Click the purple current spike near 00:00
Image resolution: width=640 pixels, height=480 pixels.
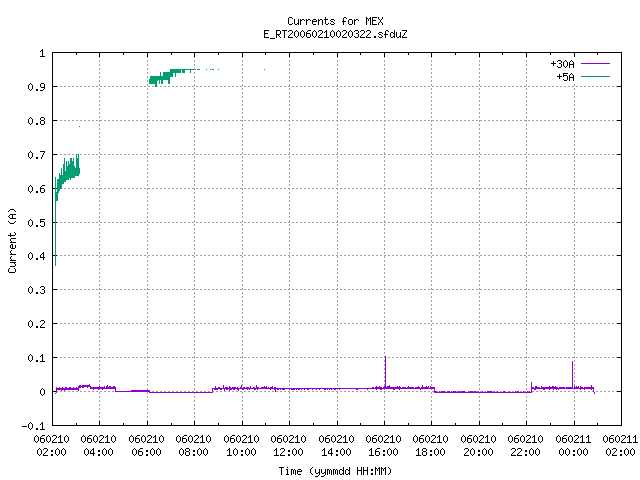pyautogui.click(x=572, y=374)
